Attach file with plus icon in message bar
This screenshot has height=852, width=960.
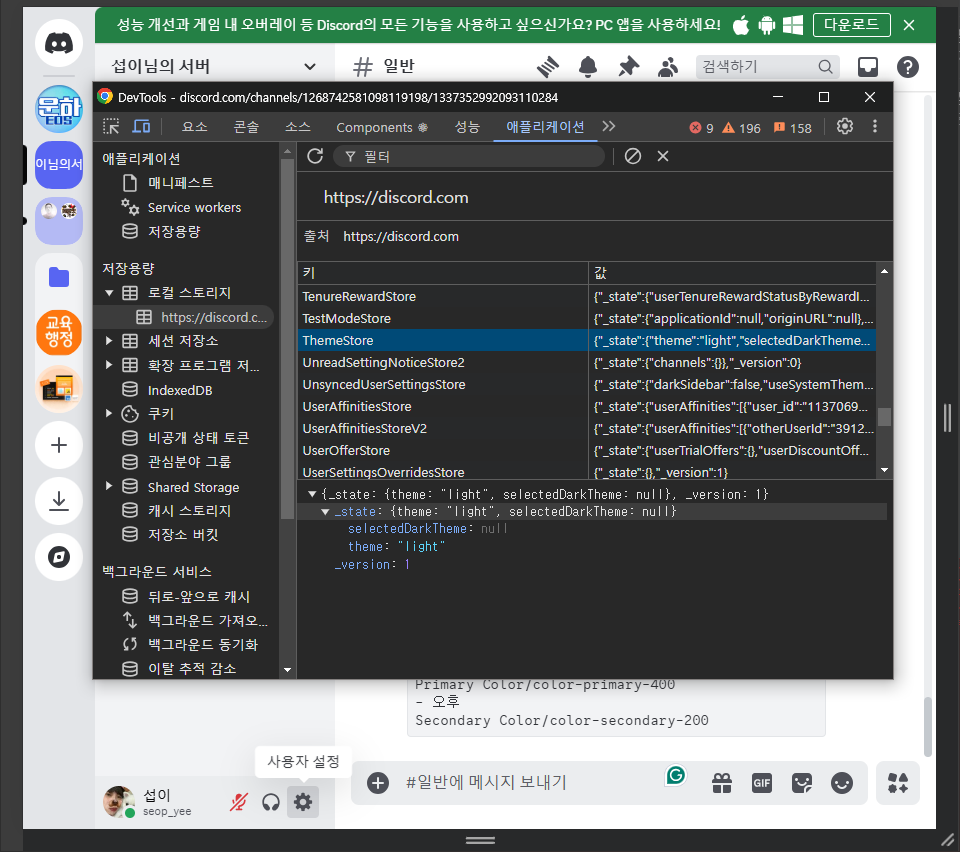coord(378,783)
